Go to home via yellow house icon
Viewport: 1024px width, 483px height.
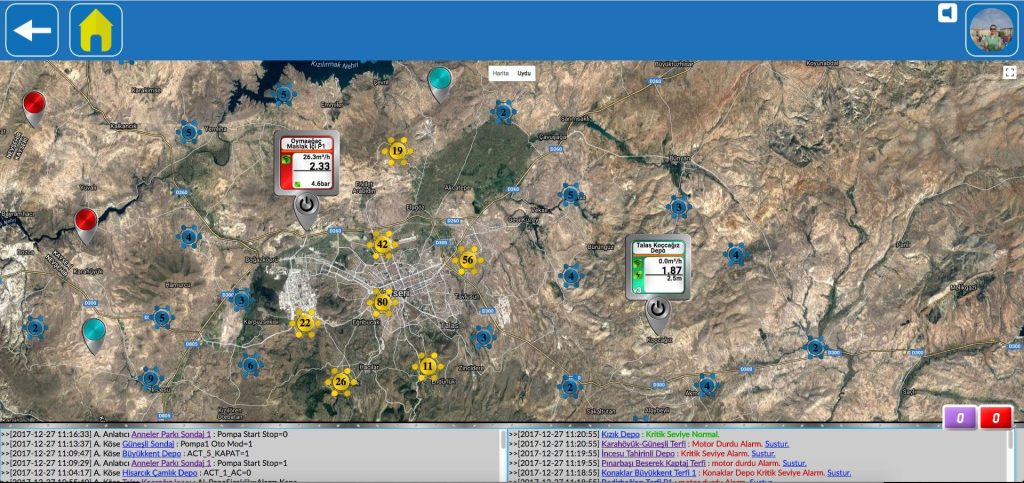[96, 30]
